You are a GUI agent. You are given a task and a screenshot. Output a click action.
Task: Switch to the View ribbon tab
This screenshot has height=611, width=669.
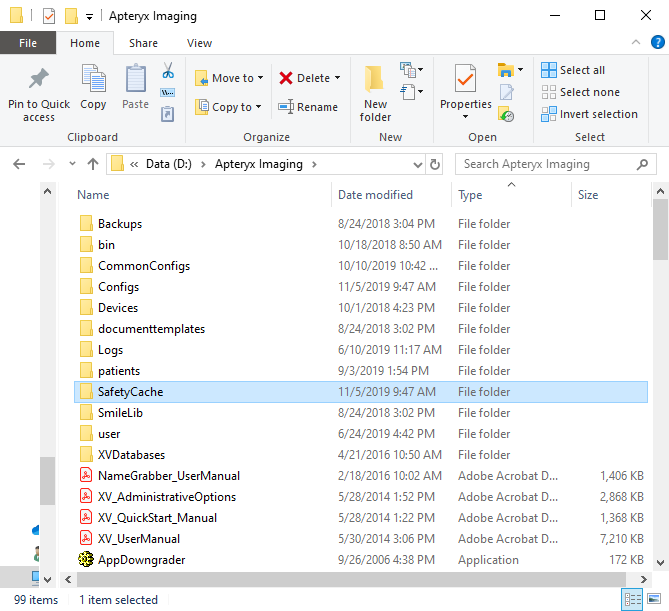pos(199,43)
